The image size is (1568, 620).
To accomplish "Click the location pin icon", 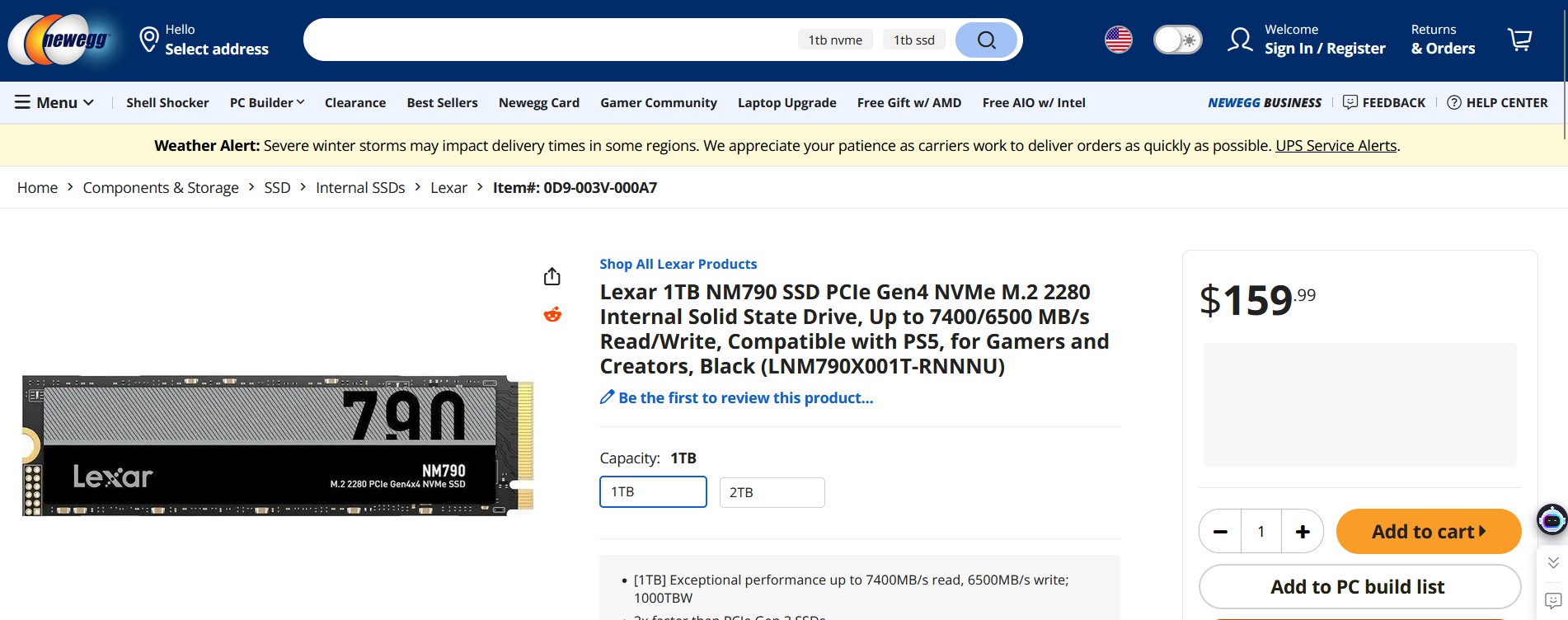I will tap(149, 40).
